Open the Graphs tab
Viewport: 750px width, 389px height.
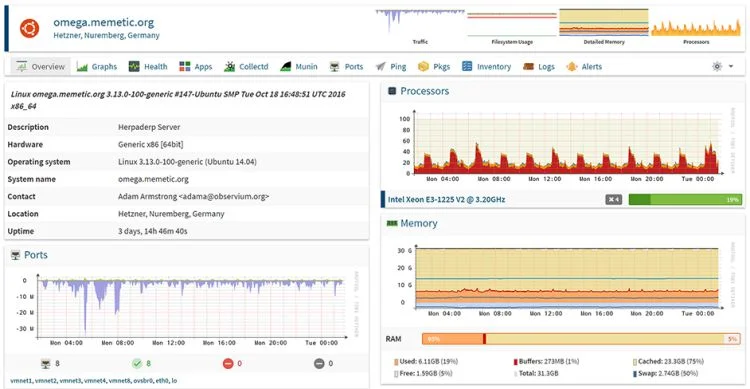tap(97, 67)
